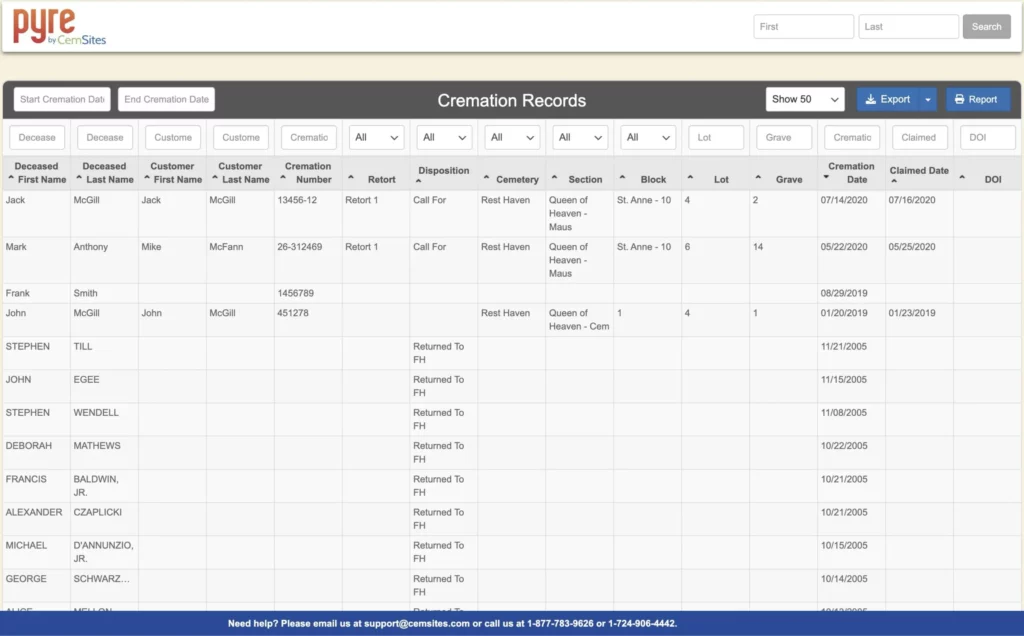This screenshot has width=1024, height=636.
Task: Sort by Cremation Number arrow
Action: 283,178
